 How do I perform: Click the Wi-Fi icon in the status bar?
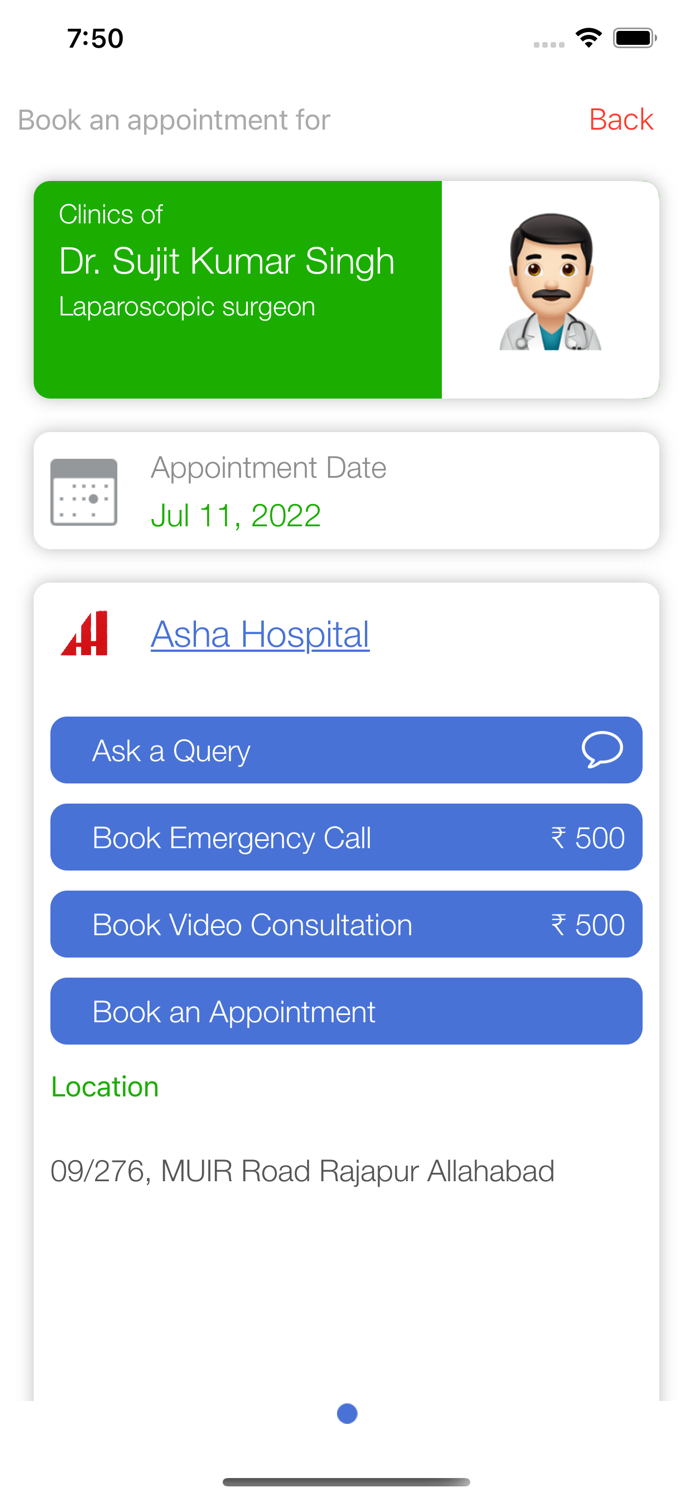tap(588, 36)
